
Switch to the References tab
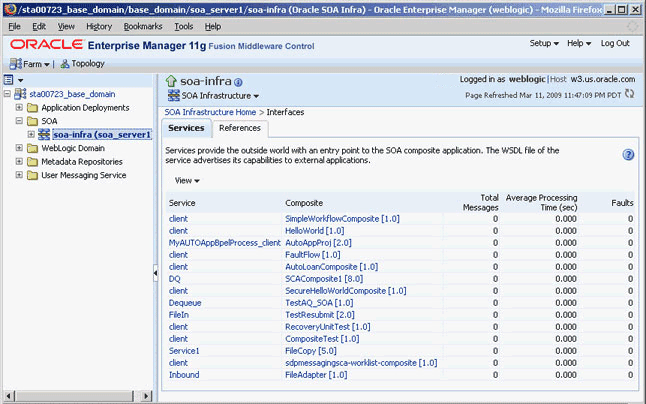click(x=240, y=128)
